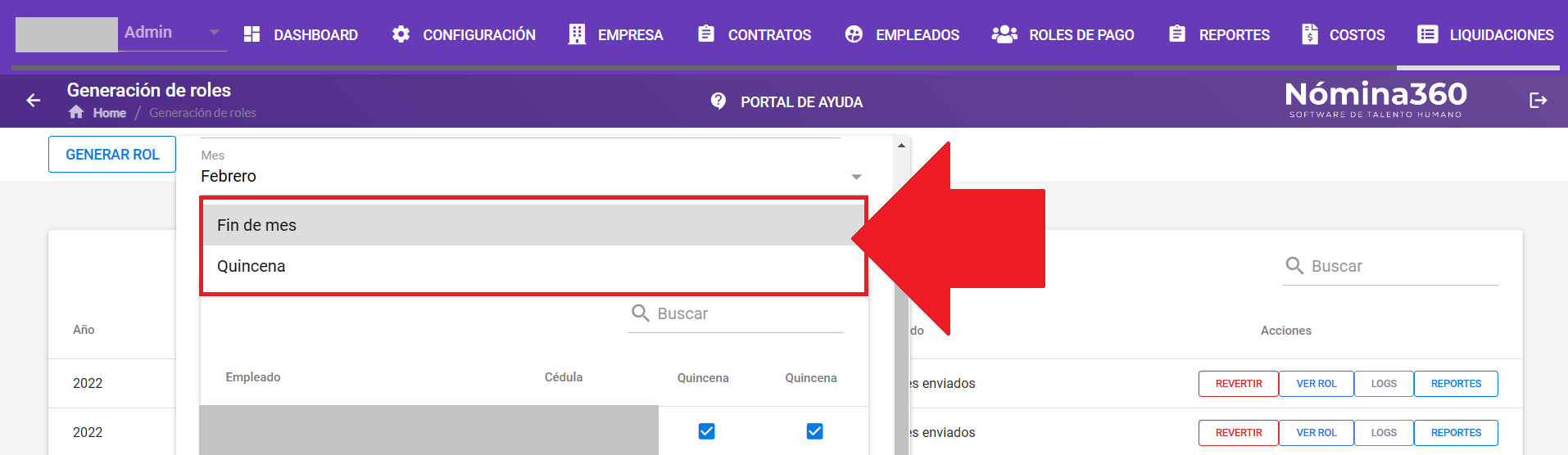
Task: Click VER ROL in the first 2022 row
Action: pos(1316,384)
